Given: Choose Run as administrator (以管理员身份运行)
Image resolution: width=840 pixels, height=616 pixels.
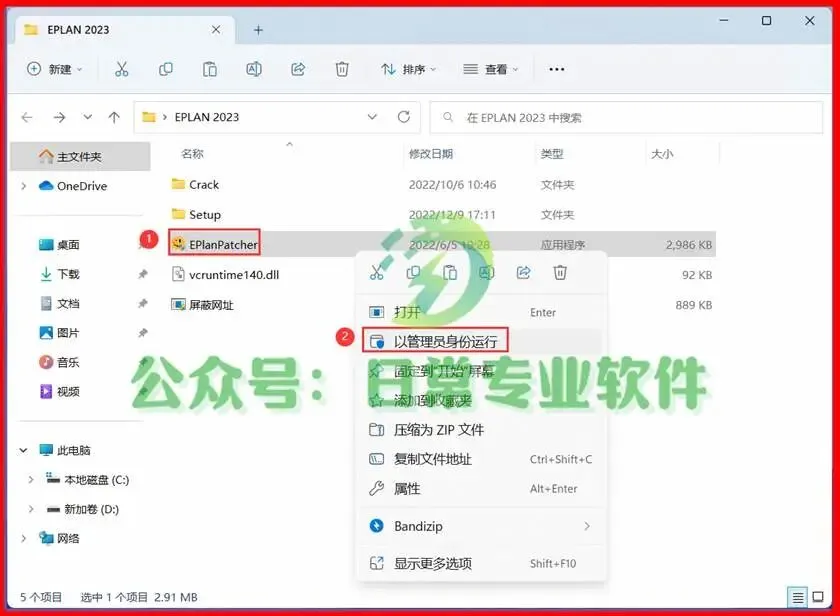Looking at the screenshot, I should (x=482, y=341).
